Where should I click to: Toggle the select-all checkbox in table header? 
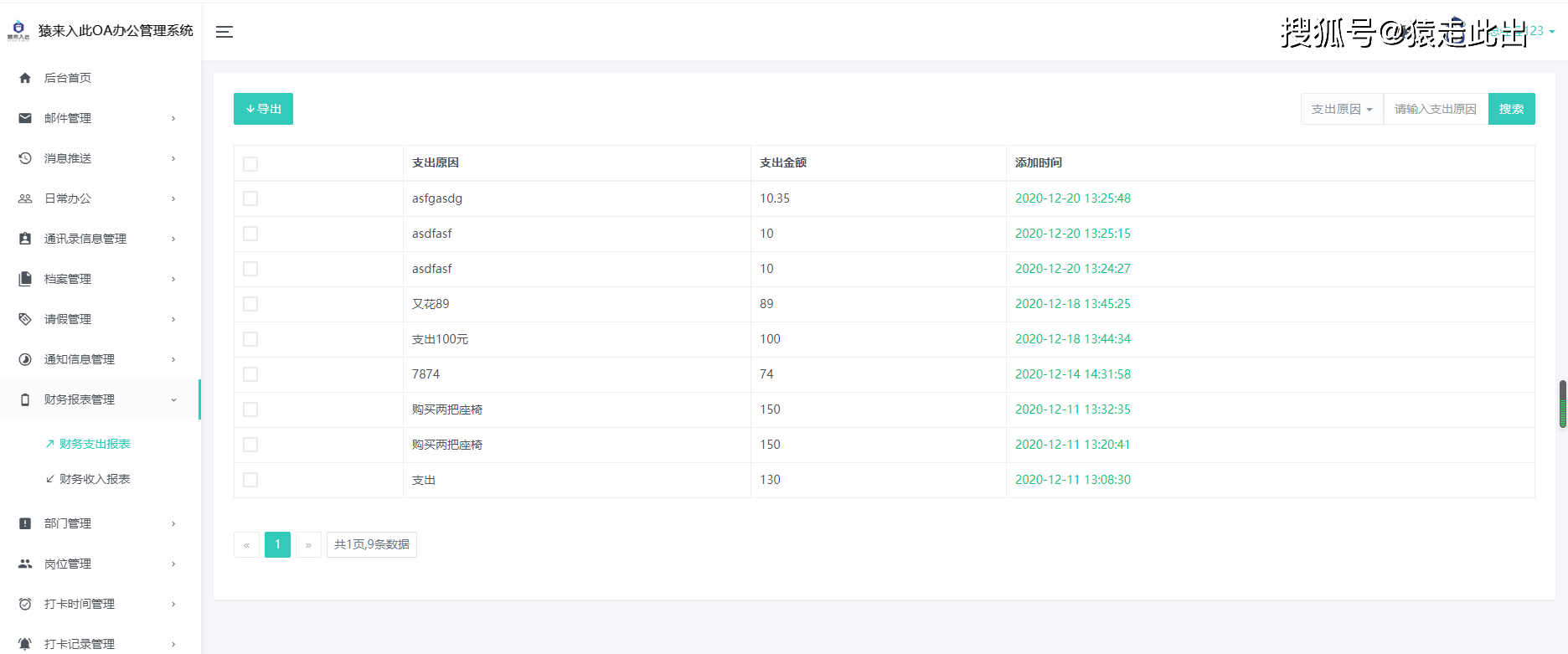click(x=250, y=163)
